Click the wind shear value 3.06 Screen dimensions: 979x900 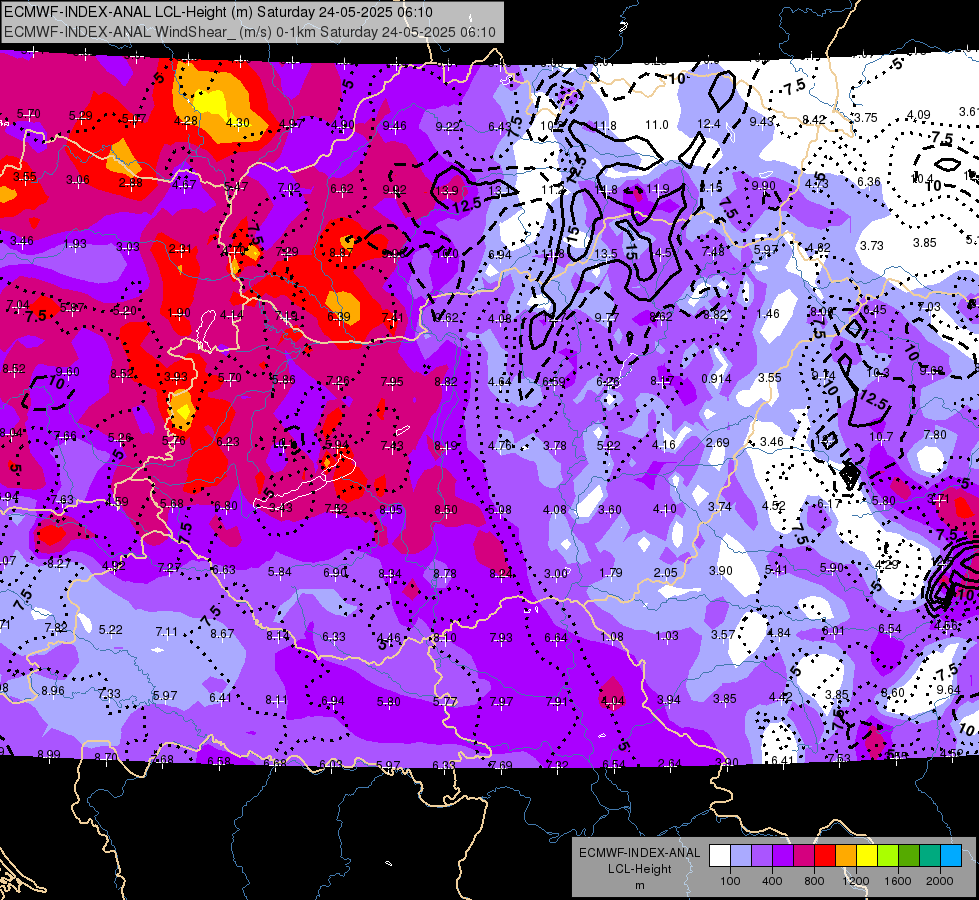pyautogui.click(x=78, y=180)
